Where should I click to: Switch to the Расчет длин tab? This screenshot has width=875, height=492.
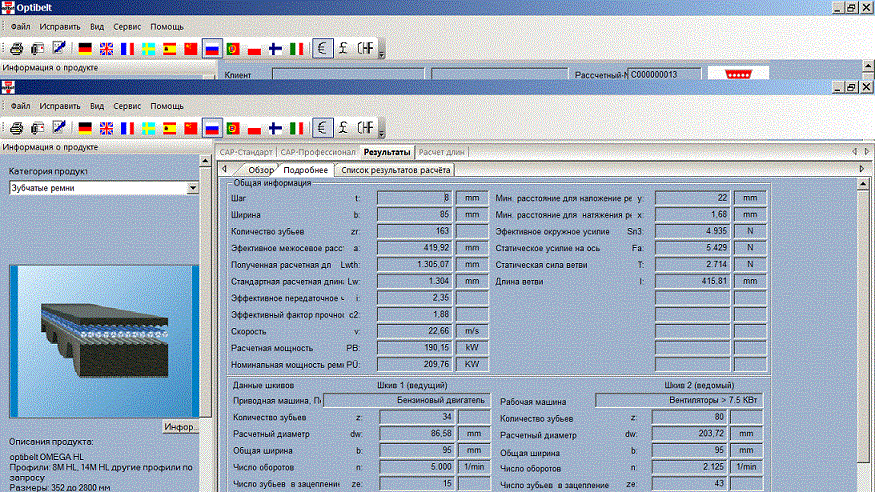[x=441, y=152]
